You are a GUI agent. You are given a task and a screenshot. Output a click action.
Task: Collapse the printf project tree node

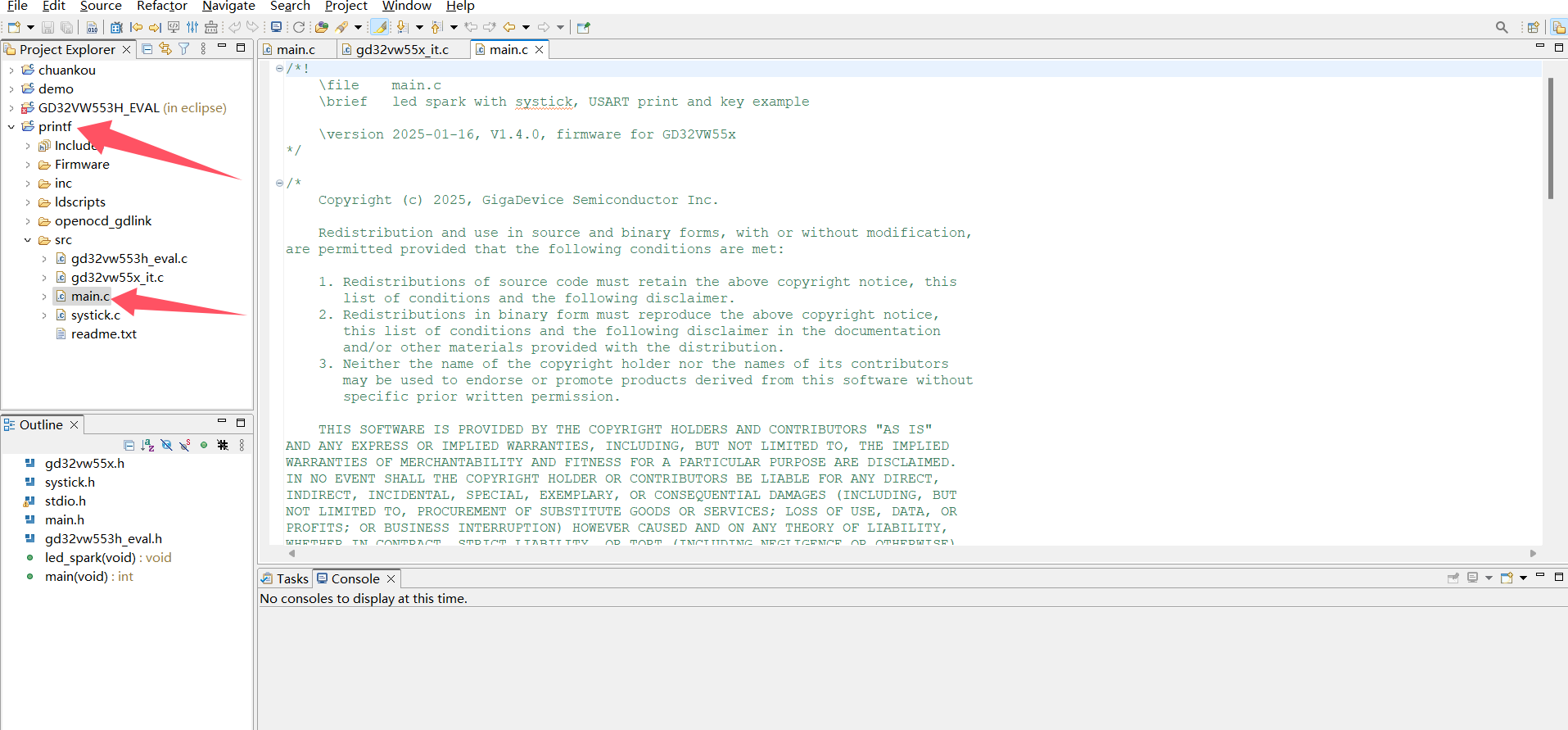[x=11, y=127]
